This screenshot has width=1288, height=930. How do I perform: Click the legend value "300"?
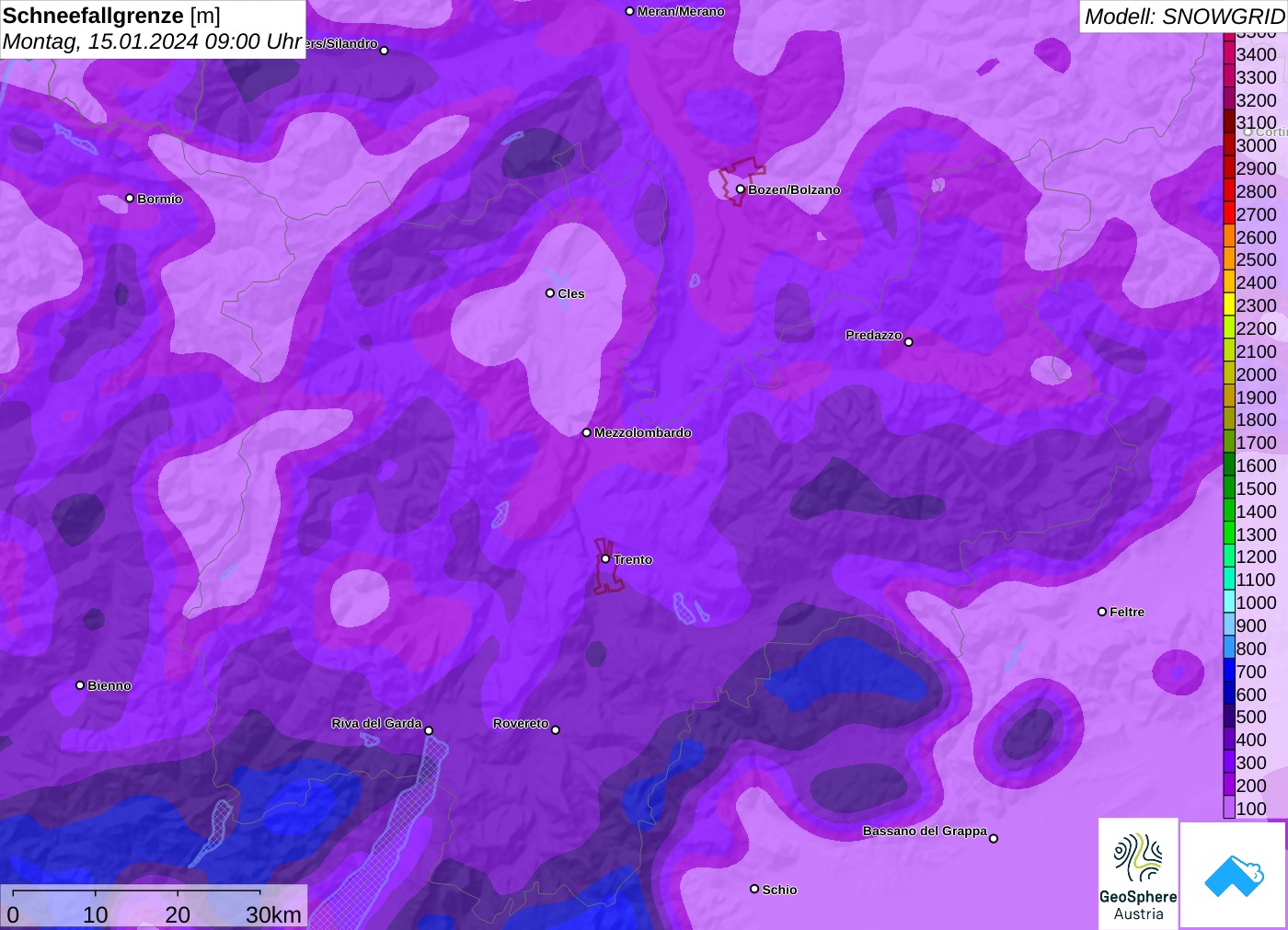(x=1251, y=763)
